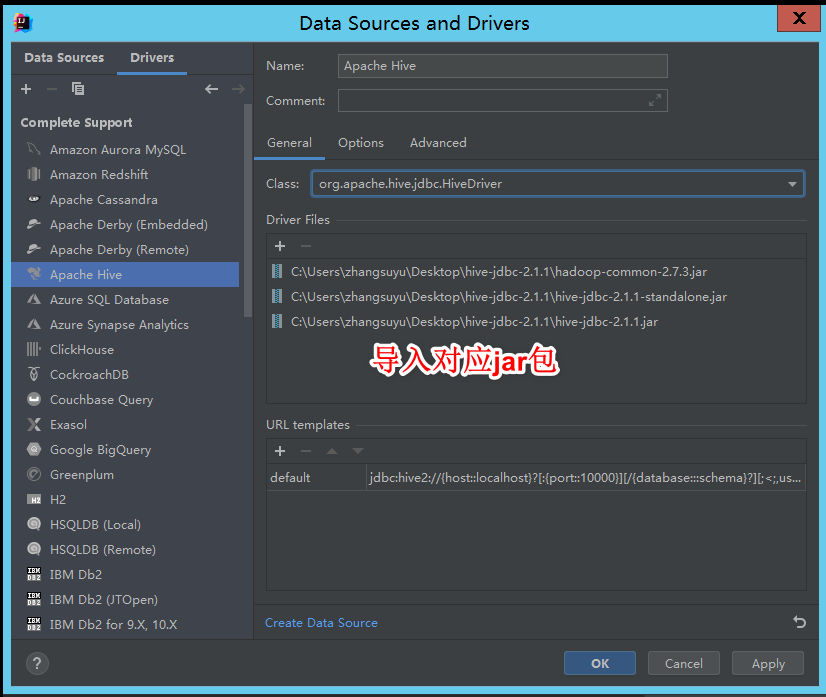
Task: Click Amazon Aurora MySQL driver icon
Action: [x=34, y=150]
